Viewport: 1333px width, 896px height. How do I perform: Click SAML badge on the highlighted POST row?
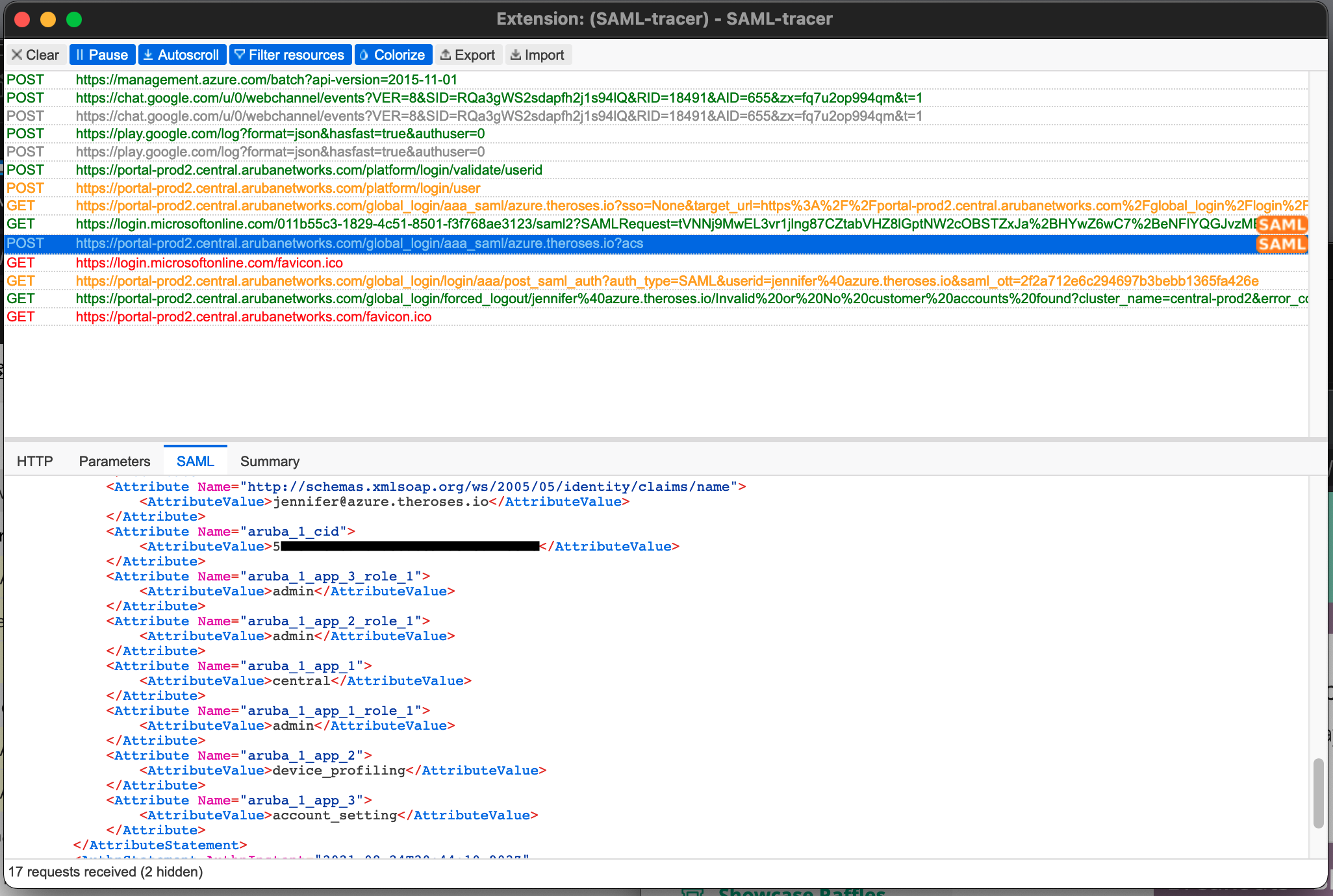pos(1281,244)
